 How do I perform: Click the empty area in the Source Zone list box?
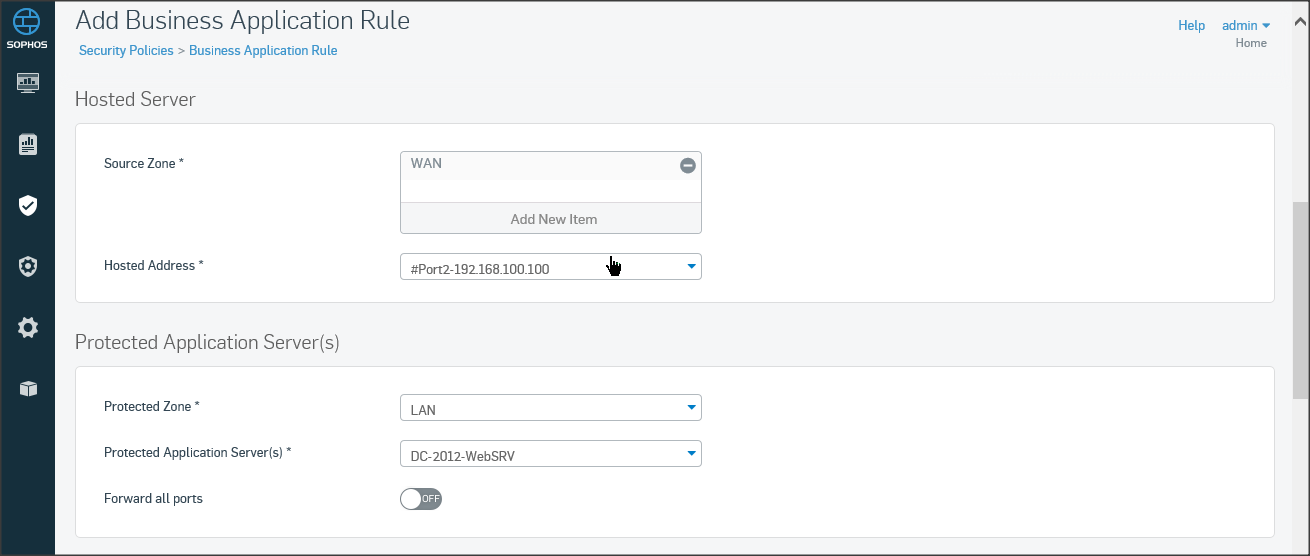tap(550, 191)
